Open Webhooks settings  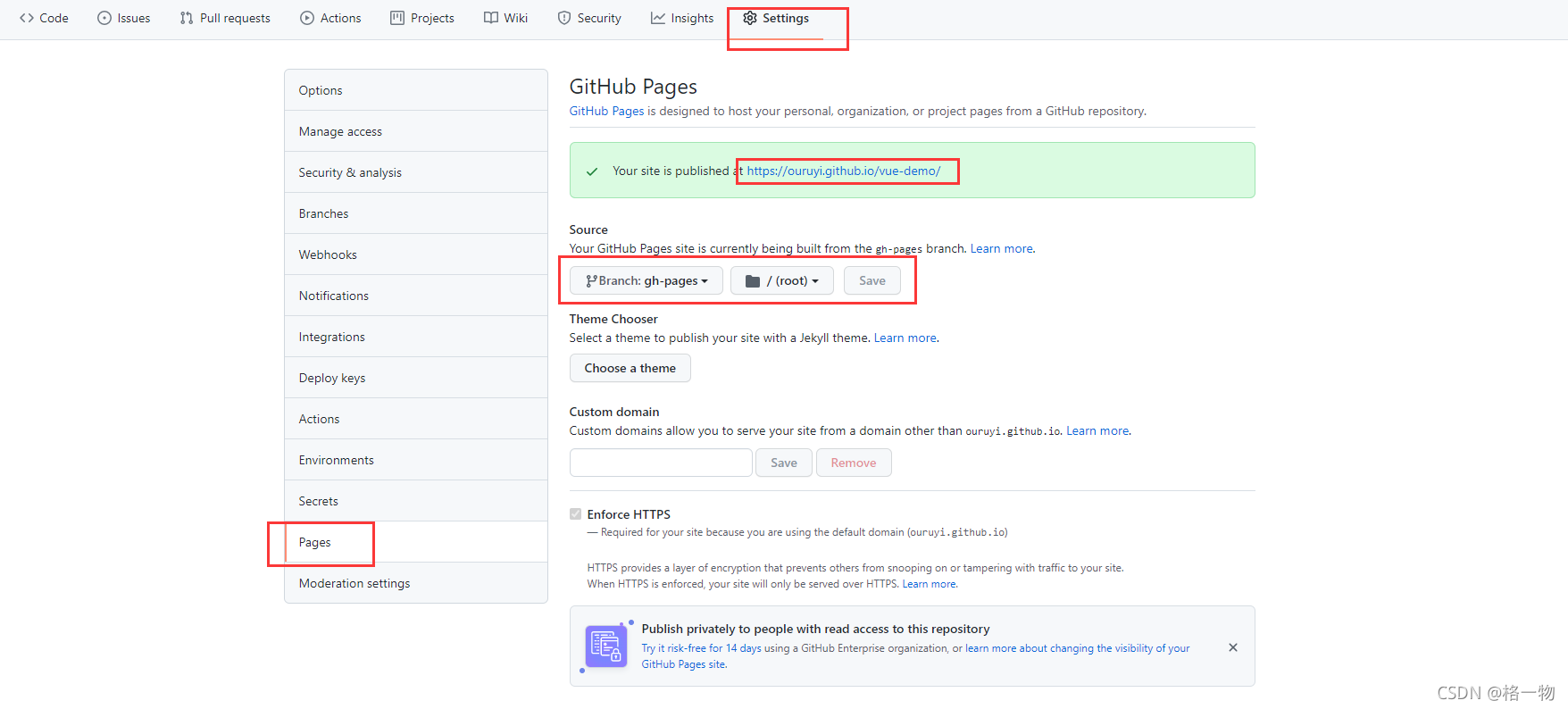tap(416, 254)
